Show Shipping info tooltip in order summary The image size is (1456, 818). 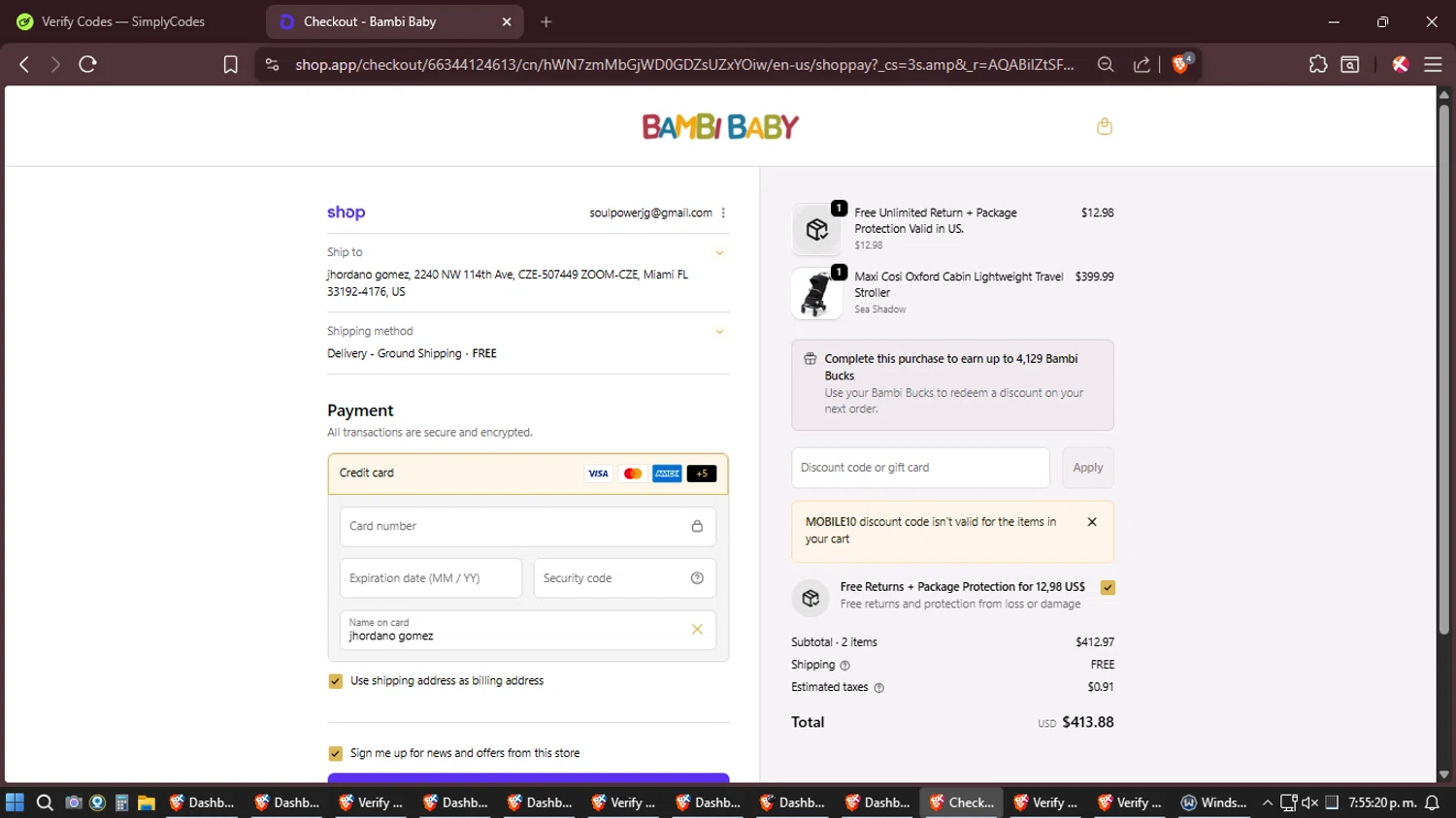[844, 666]
